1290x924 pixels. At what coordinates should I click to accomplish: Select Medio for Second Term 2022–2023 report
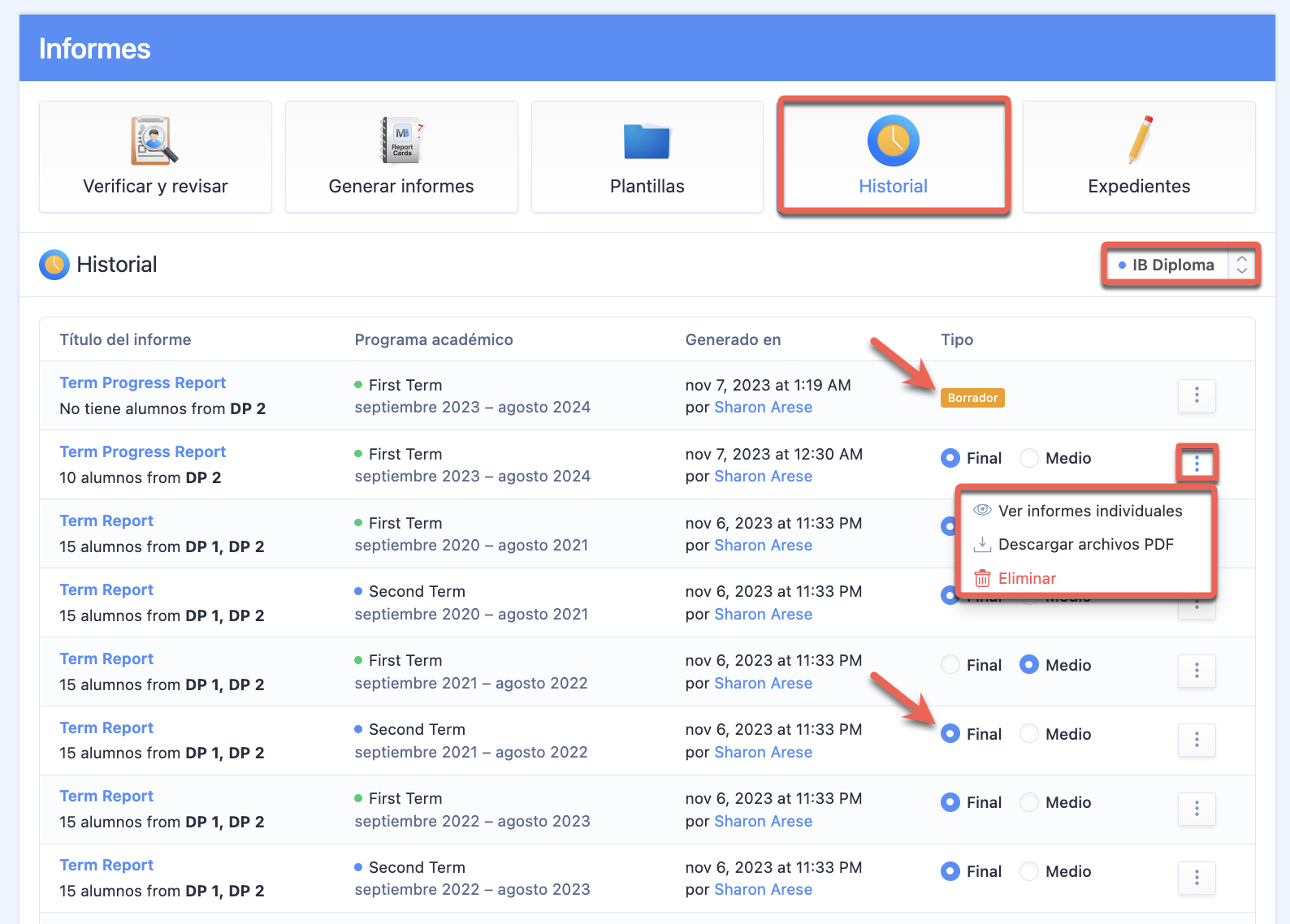pyautogui.click(x=1029, y=871)
